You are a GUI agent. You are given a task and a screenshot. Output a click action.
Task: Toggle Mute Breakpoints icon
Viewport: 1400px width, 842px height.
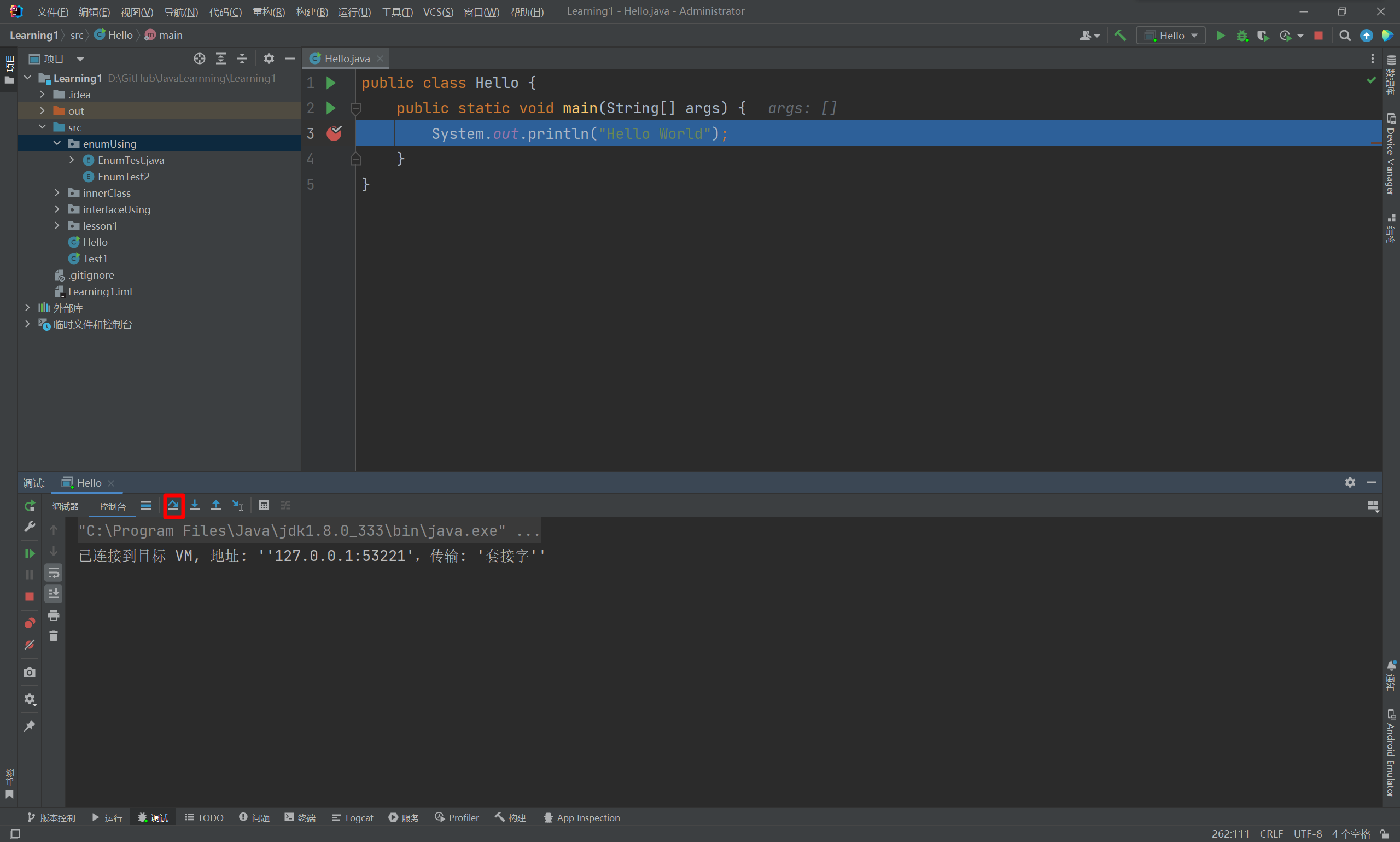tap(30, 645)
